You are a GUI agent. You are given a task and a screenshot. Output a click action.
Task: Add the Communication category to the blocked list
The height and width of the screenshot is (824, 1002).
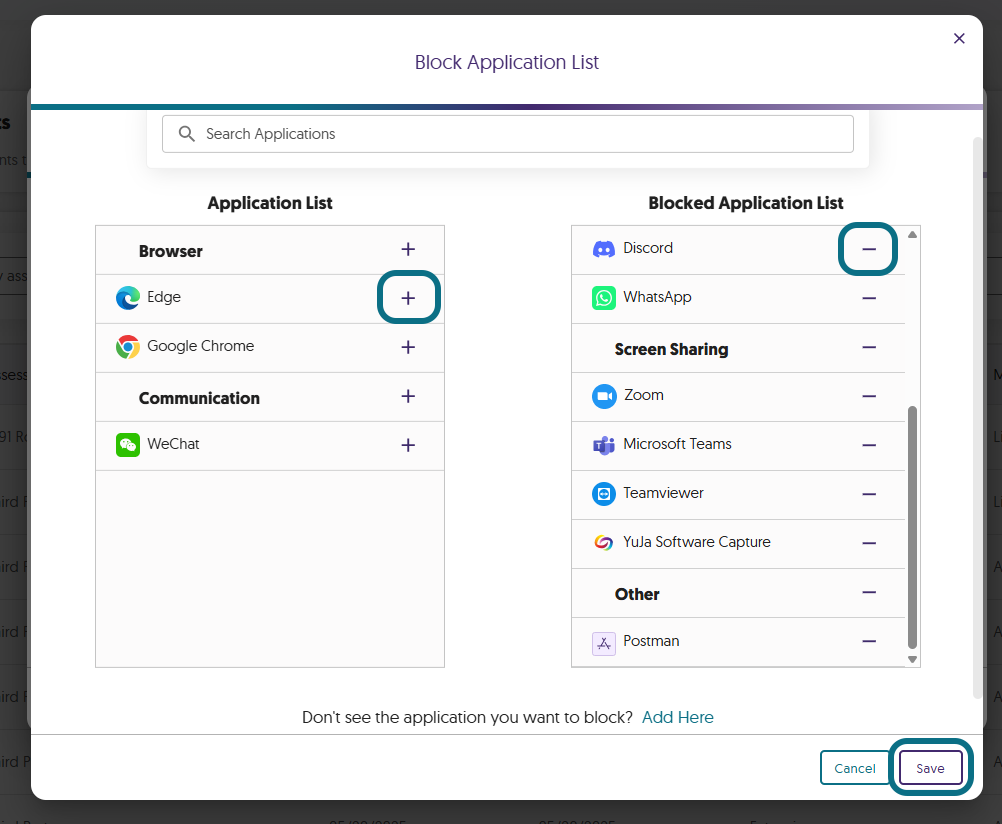pyautogui.click(x=408, y=396)
